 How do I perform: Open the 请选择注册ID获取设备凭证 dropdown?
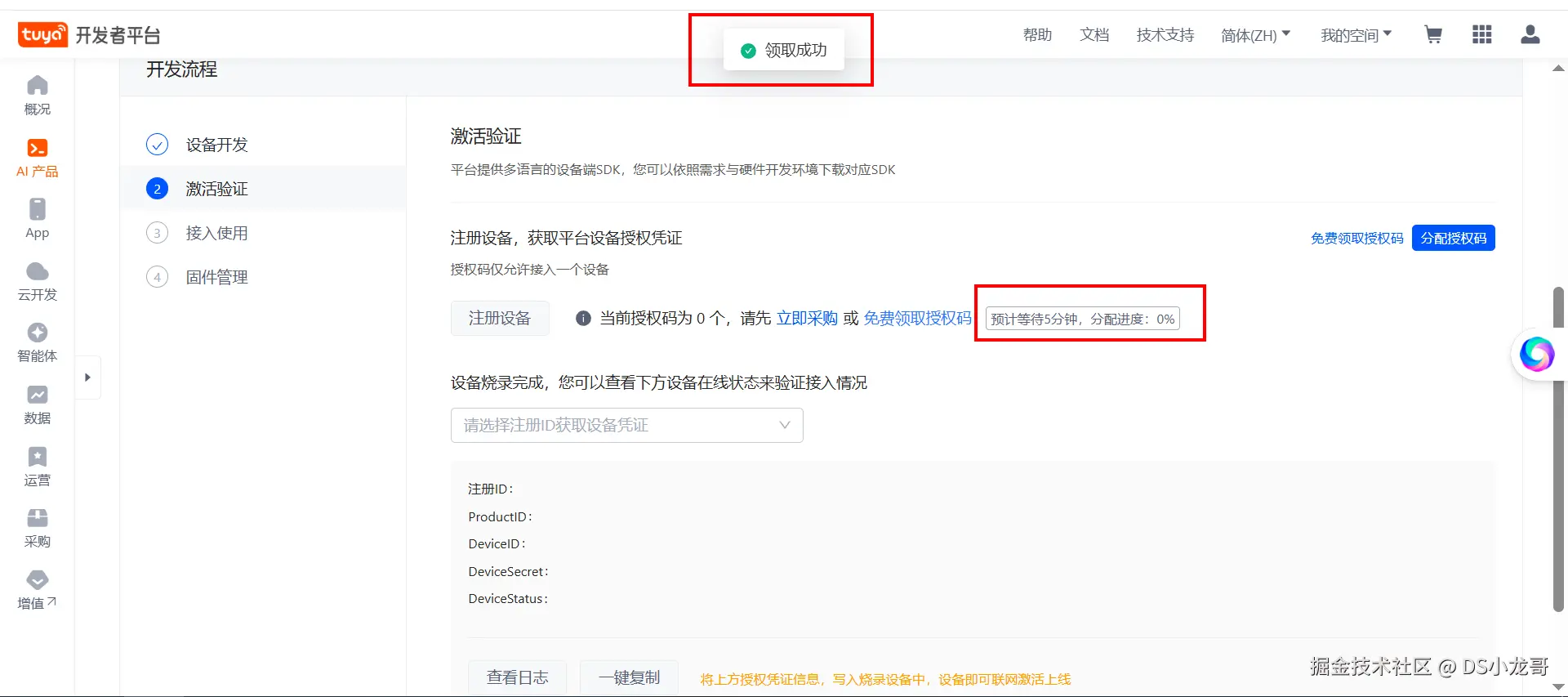[x=627, y=425]
